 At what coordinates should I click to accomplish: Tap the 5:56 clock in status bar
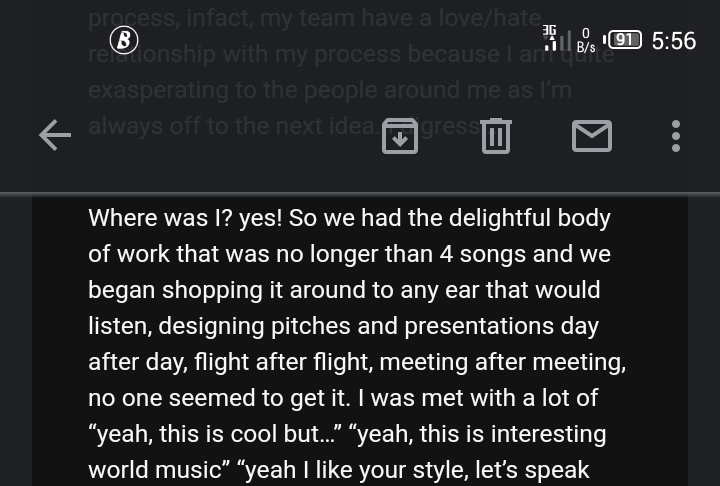(x=673, y=41)
